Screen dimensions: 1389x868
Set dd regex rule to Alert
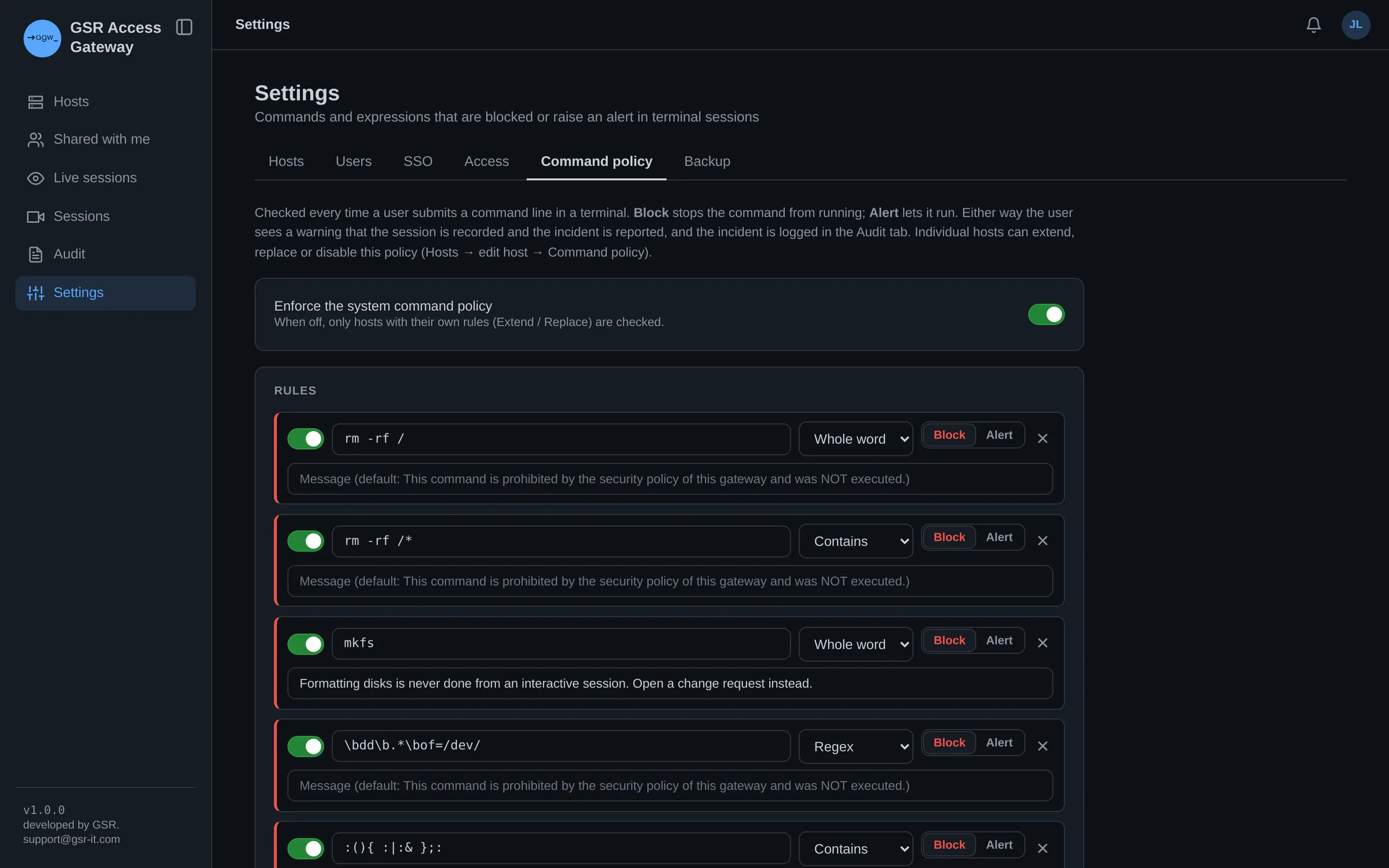pyautogui.click(x=999, y=743)
